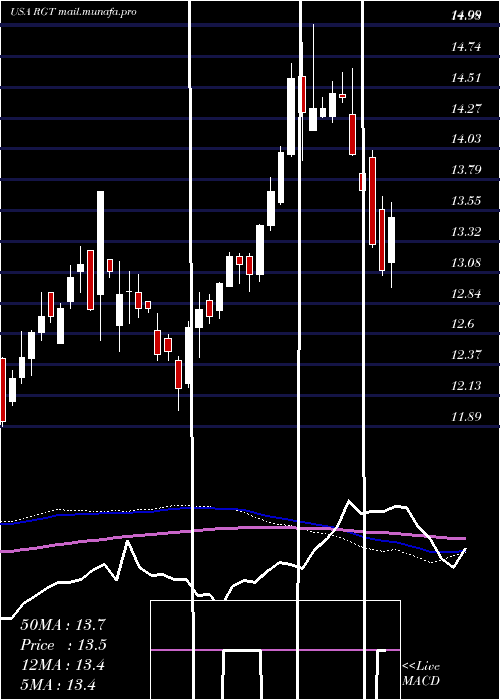Screen dimensions: 500x700
Task: Click the 14.27 price axis label
Action: 466,108
